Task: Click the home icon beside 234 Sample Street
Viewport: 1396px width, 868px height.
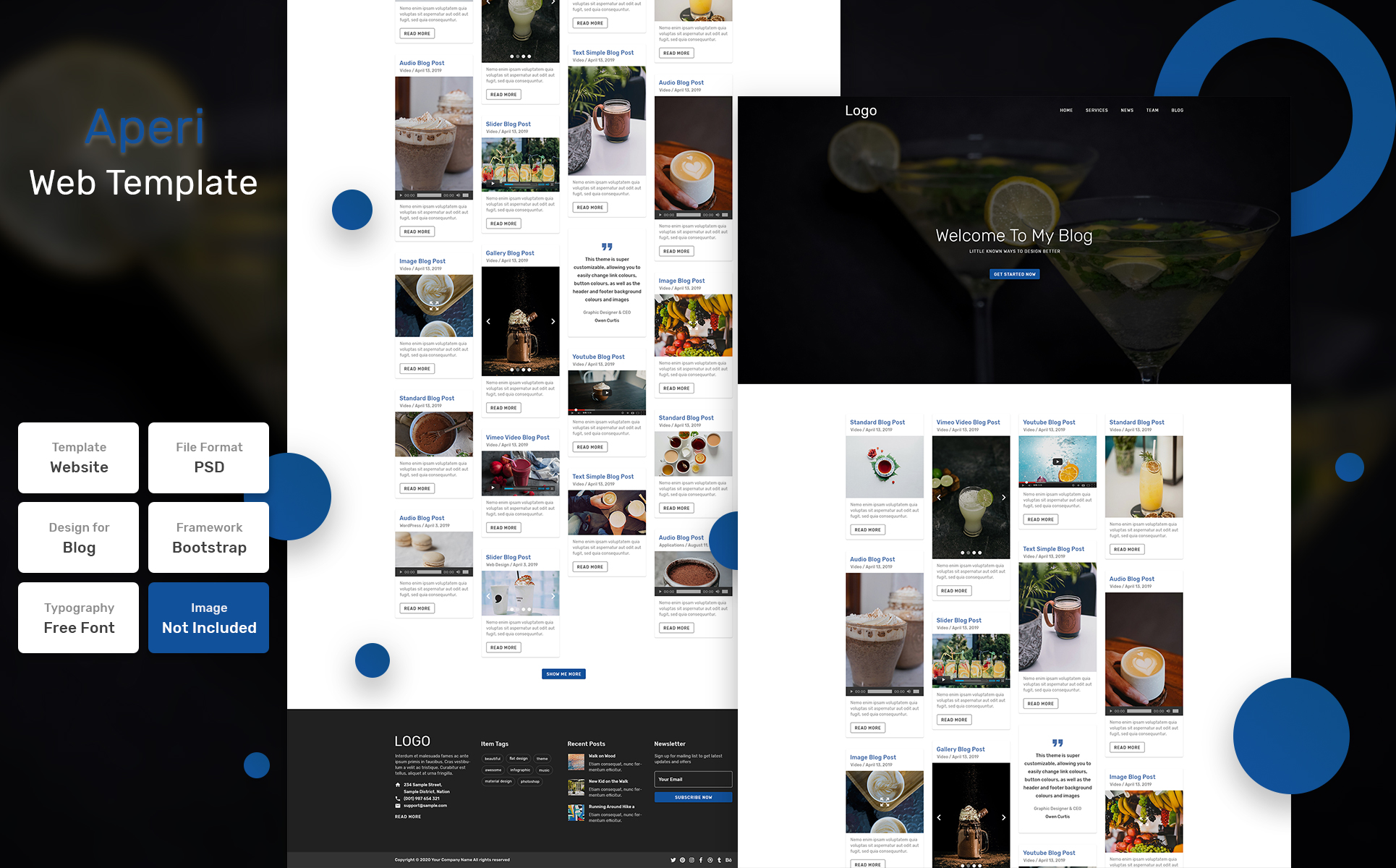Action: (398, 786)
